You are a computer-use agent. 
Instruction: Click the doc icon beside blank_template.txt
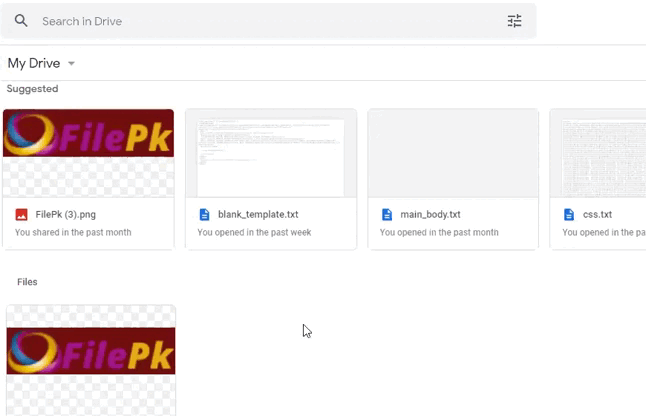[x=204, y=215]
